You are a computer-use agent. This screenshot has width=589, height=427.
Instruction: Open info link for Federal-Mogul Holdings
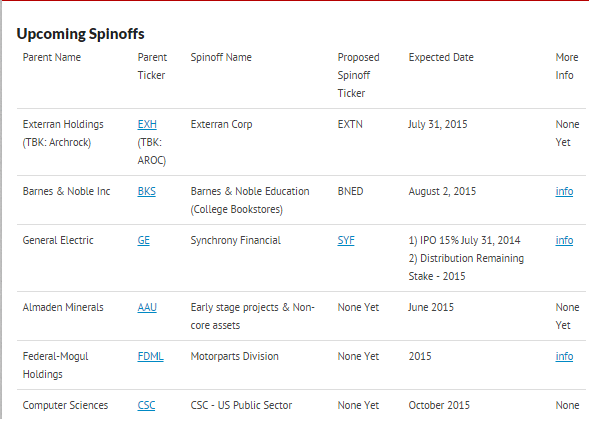[x=564, y=356]
